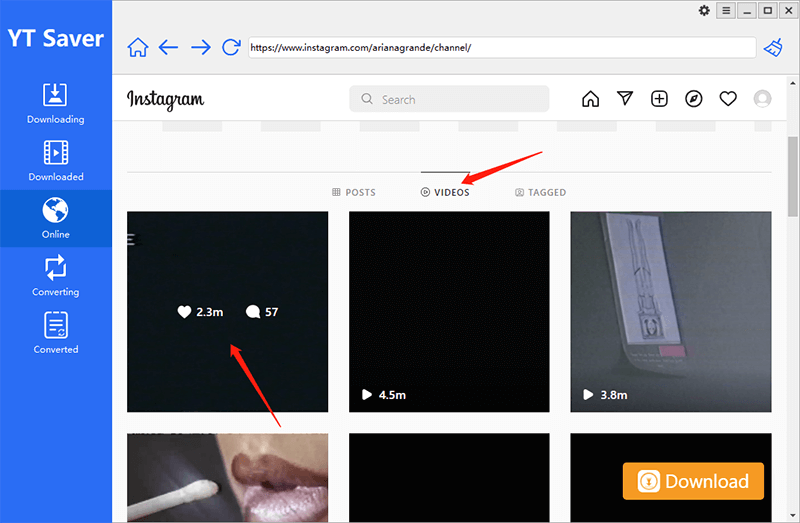Viewport: 800px width, 523px height.
Task: Create a new Instagram post
Action: 659,98
